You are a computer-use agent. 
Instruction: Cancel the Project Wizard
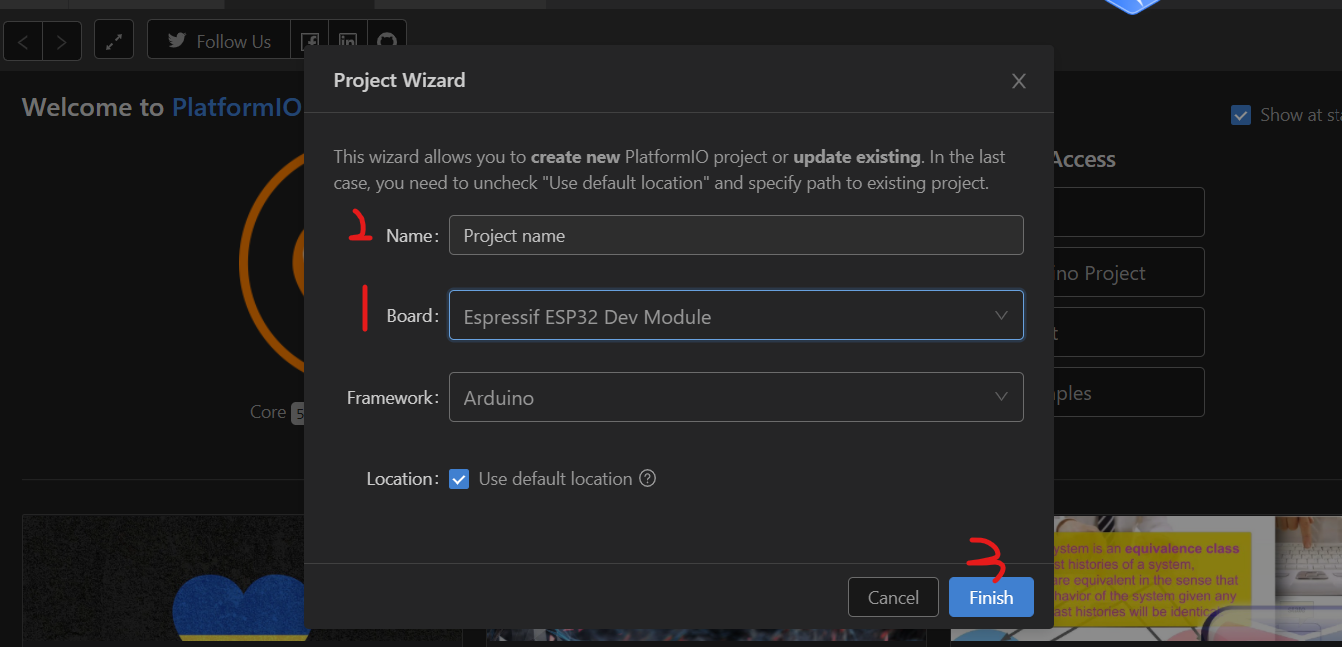pyautogui.click(x=892, y=597)
